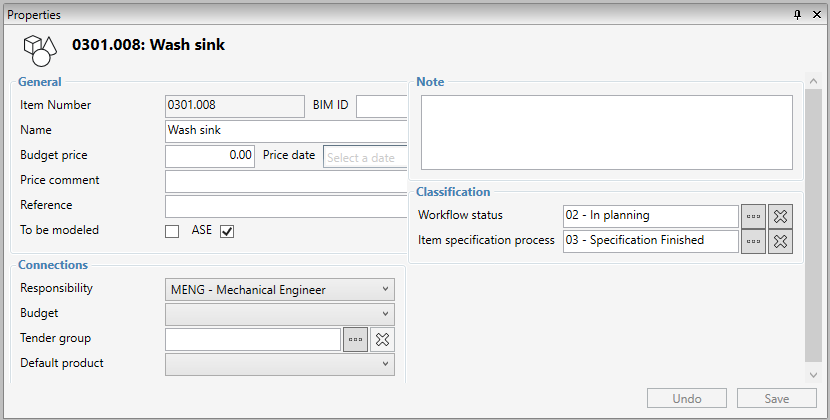Click inside the Note text area

click(606, 132)
